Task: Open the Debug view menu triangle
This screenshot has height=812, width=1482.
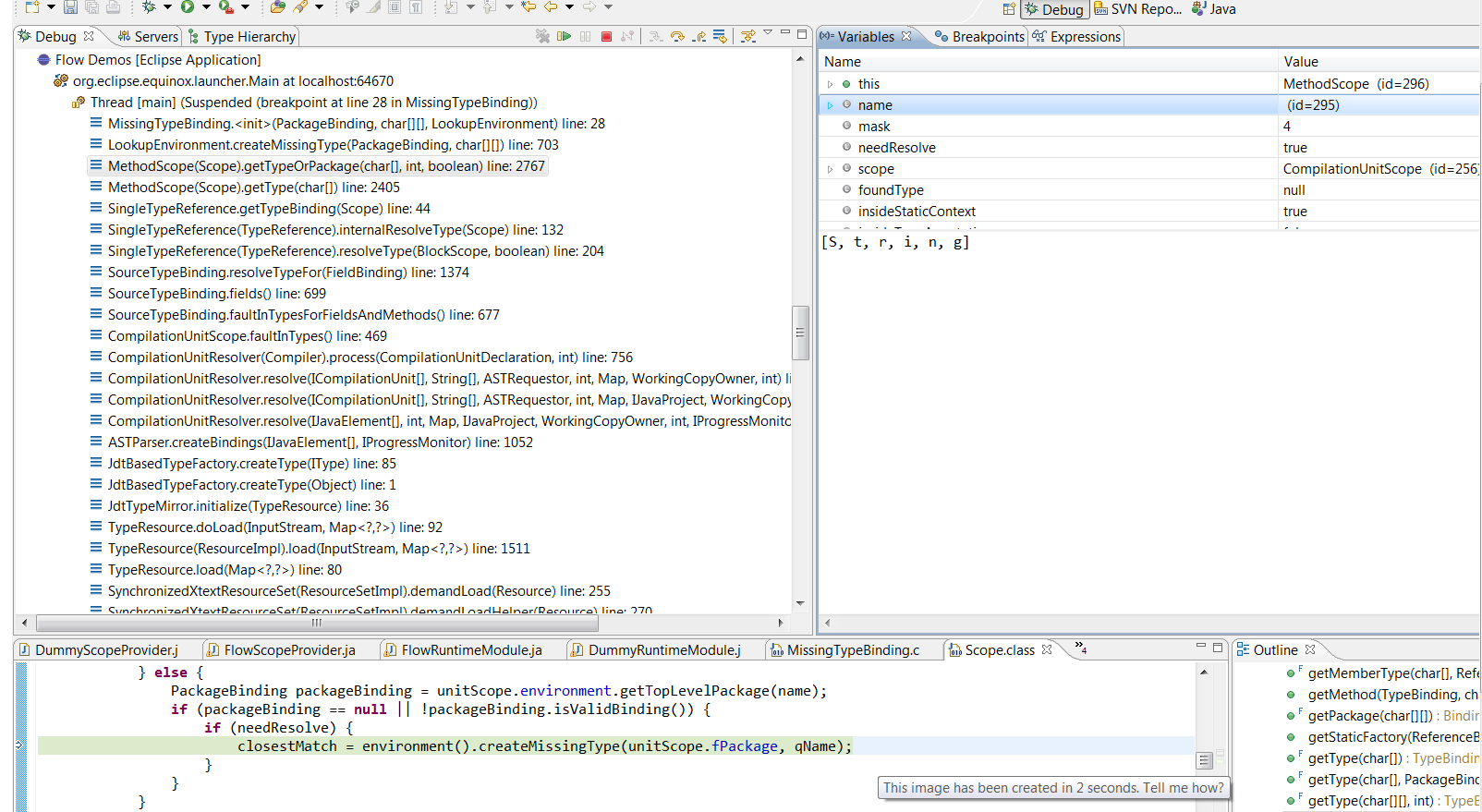Action: coord(768,33)
